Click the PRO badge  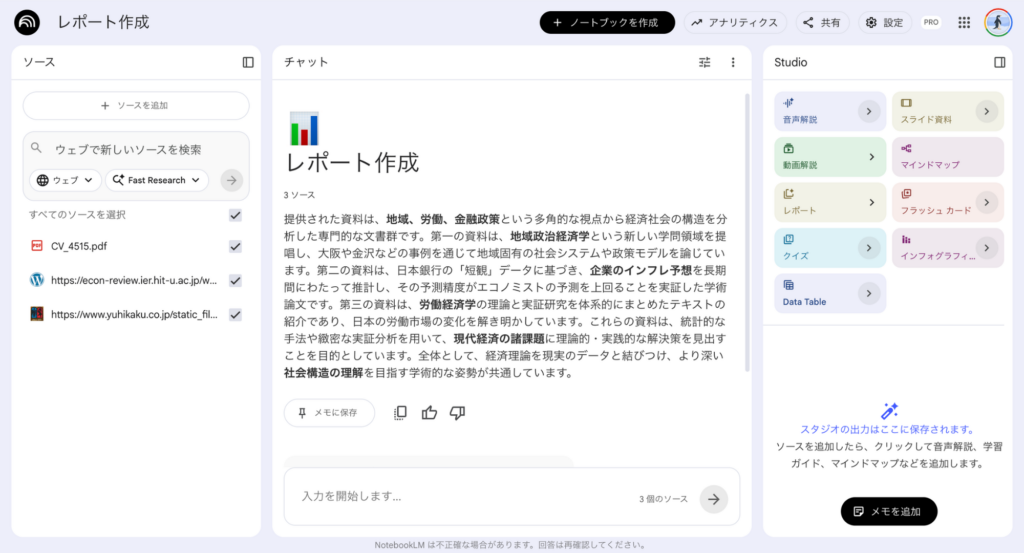(931, 22)
